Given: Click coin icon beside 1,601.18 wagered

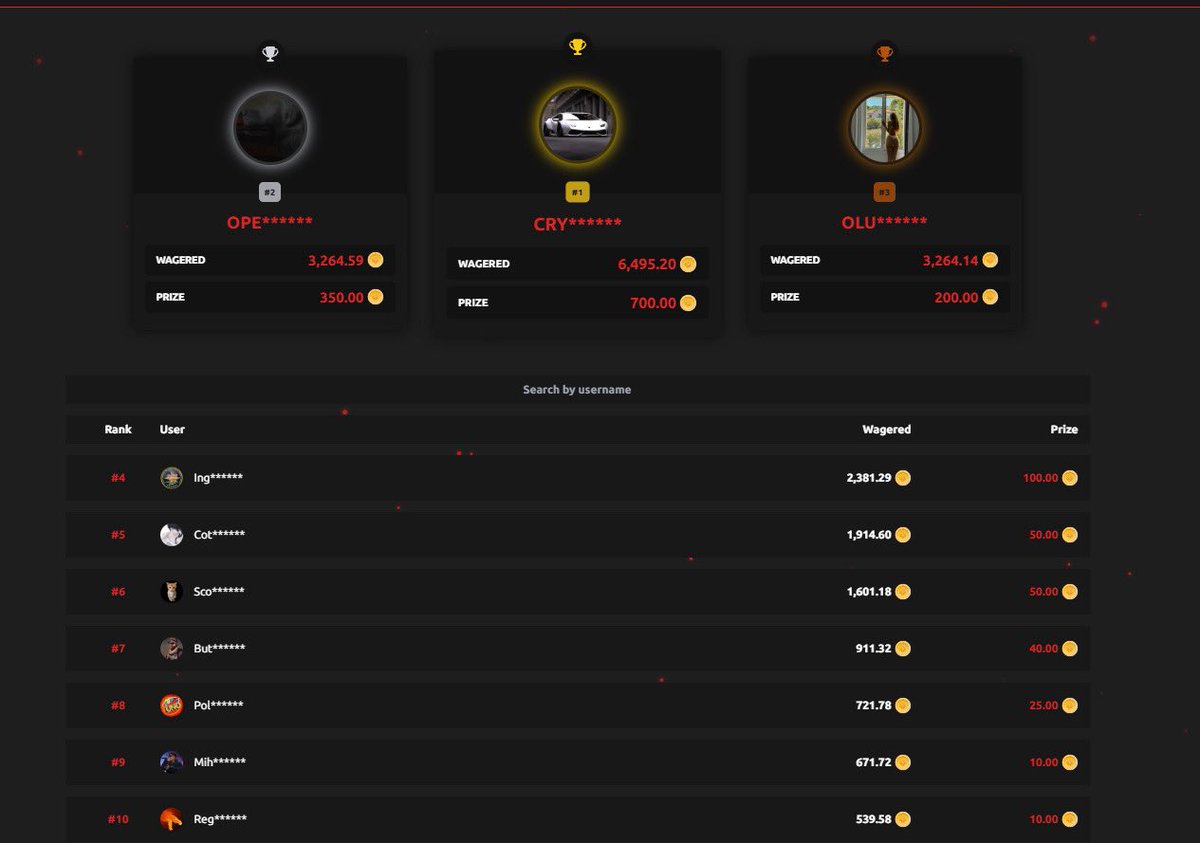Looking at the screenshot, I should (x=903, y=592).
